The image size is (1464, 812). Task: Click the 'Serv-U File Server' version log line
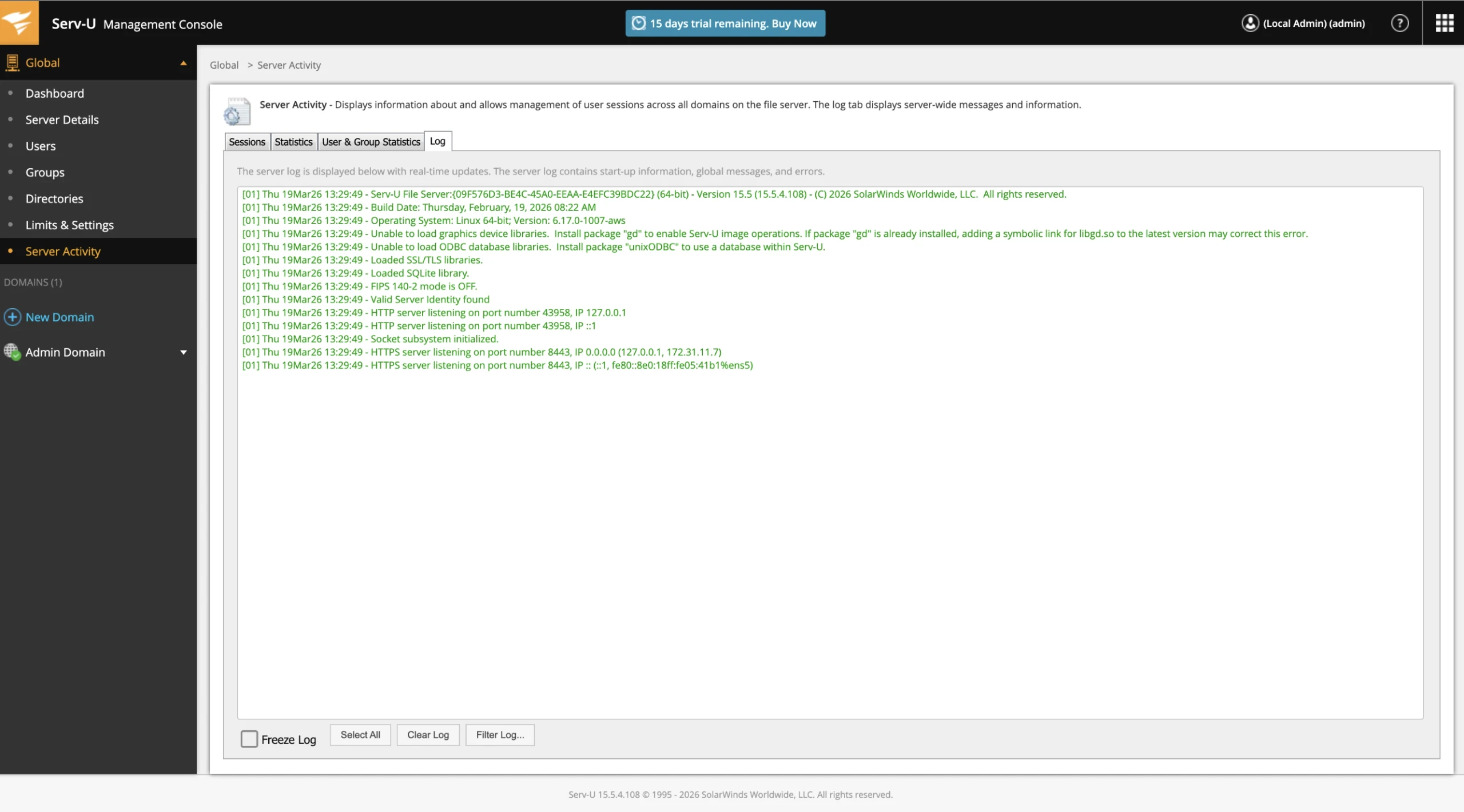(654, 194)
